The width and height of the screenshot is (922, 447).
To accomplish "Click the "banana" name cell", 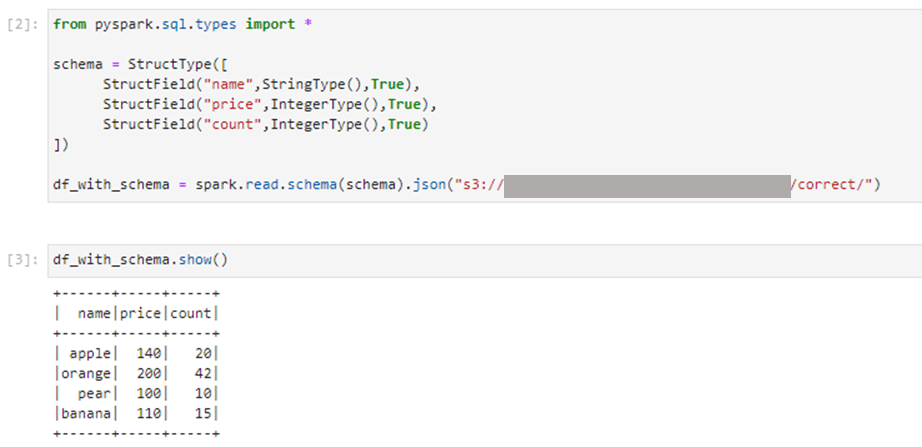I will pyautogui.click(x=86, y=413).
